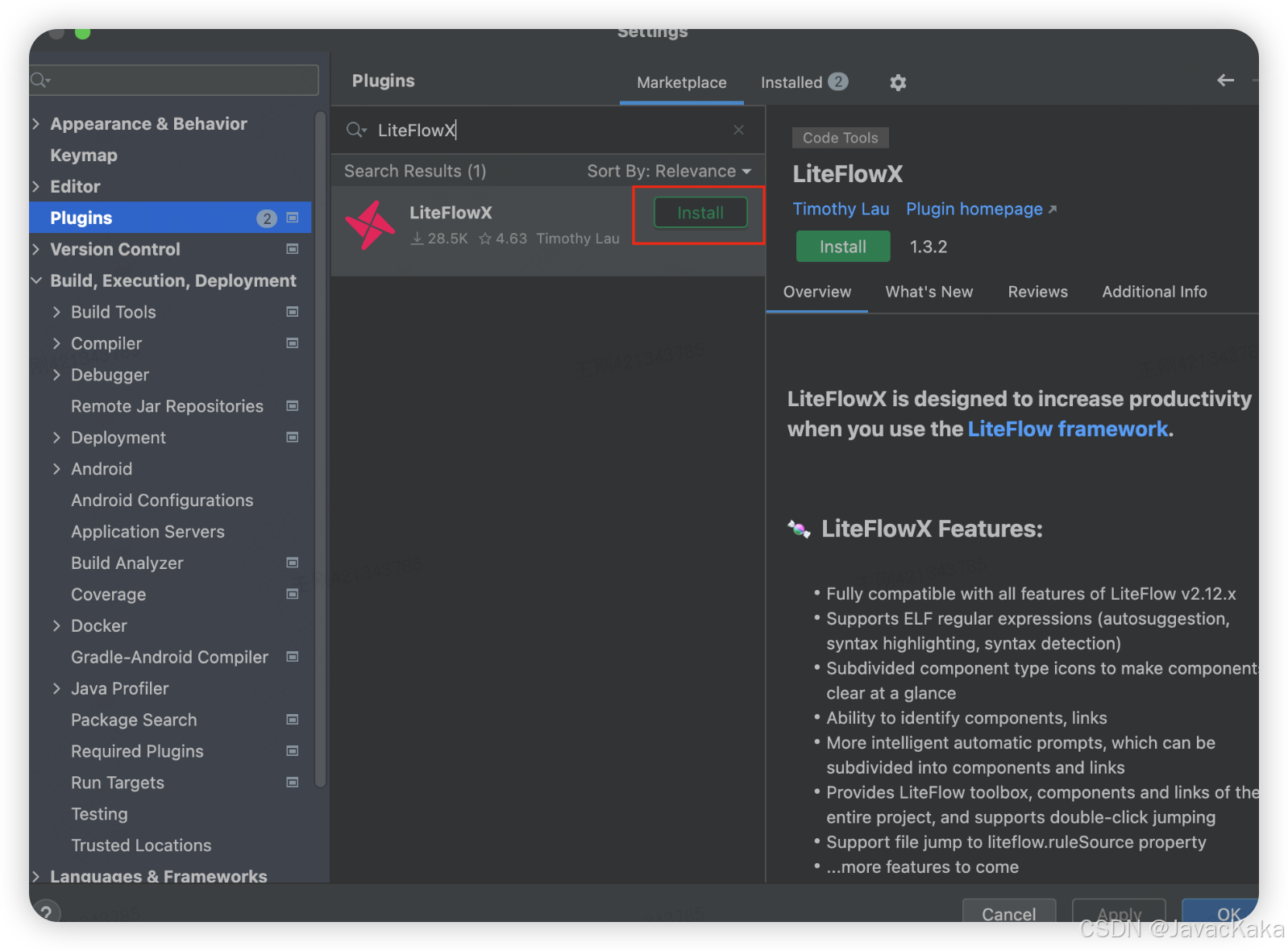Click the project-level icon beside Build Analyzer
This screenshot has height=951, width=1288.
pyautogui.click(x=293, y=563)
